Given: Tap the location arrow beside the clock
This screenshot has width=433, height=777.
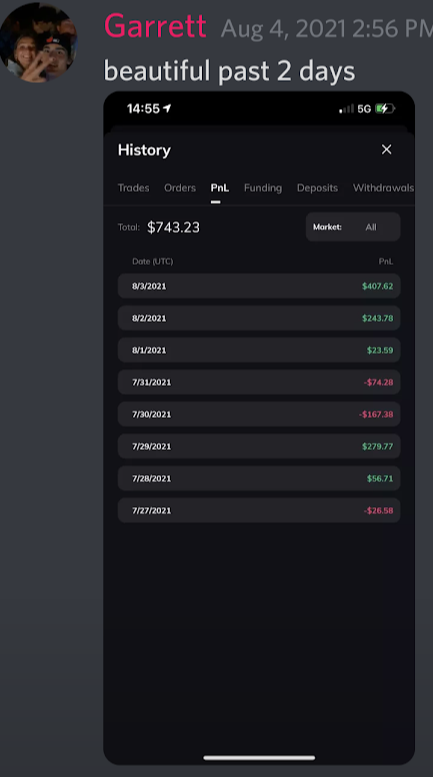Looking at the screenshot, I should coord(167,108).
